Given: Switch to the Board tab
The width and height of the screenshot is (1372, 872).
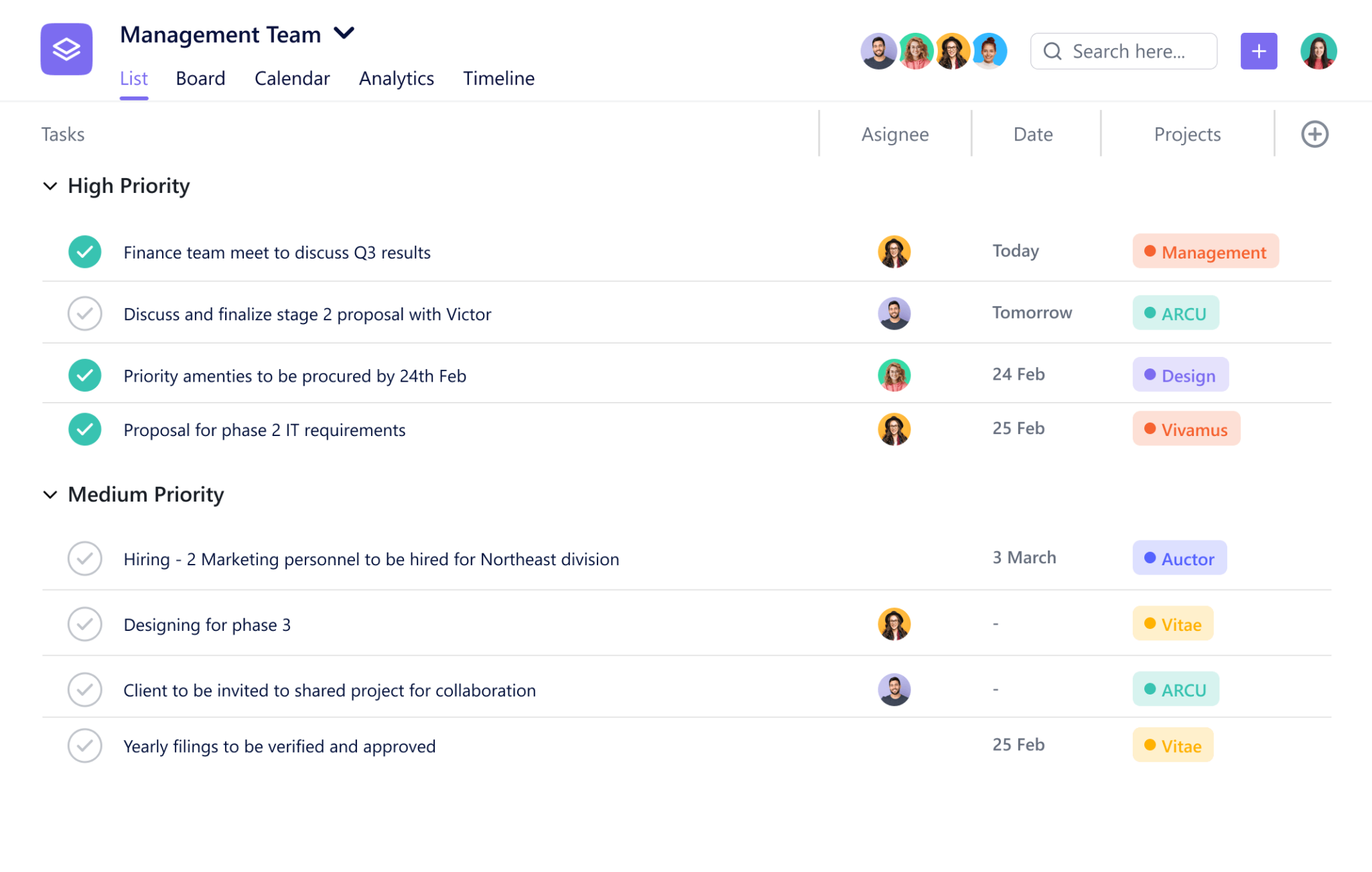Looking at the screenshot, I should point(200,78).
